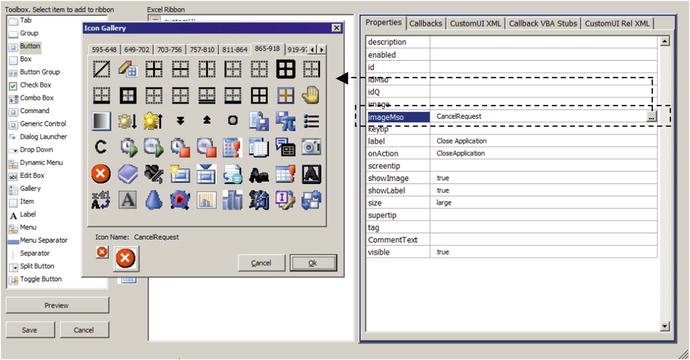Click the scroll-down arrow of properties panel
690x360 pixels.
pyautogui.click(x=665, y=327)
